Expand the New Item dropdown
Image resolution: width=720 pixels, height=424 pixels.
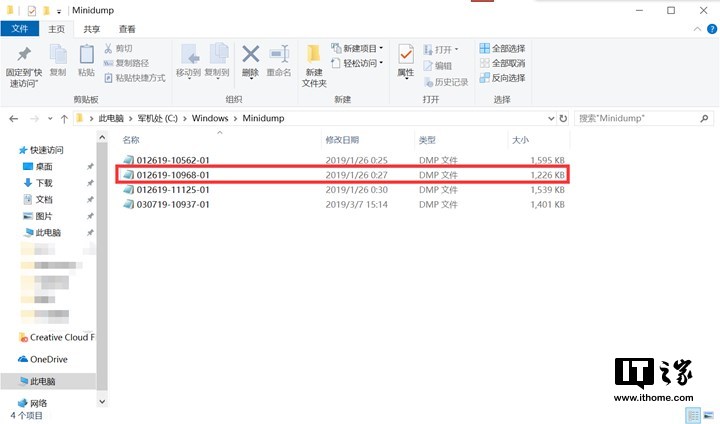[x=359, y=48]
